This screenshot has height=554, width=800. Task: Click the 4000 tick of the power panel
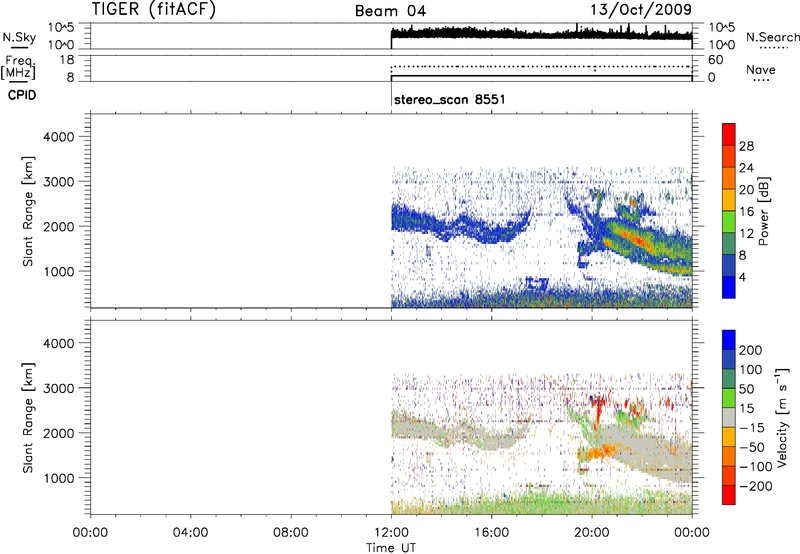pos(59,137)
